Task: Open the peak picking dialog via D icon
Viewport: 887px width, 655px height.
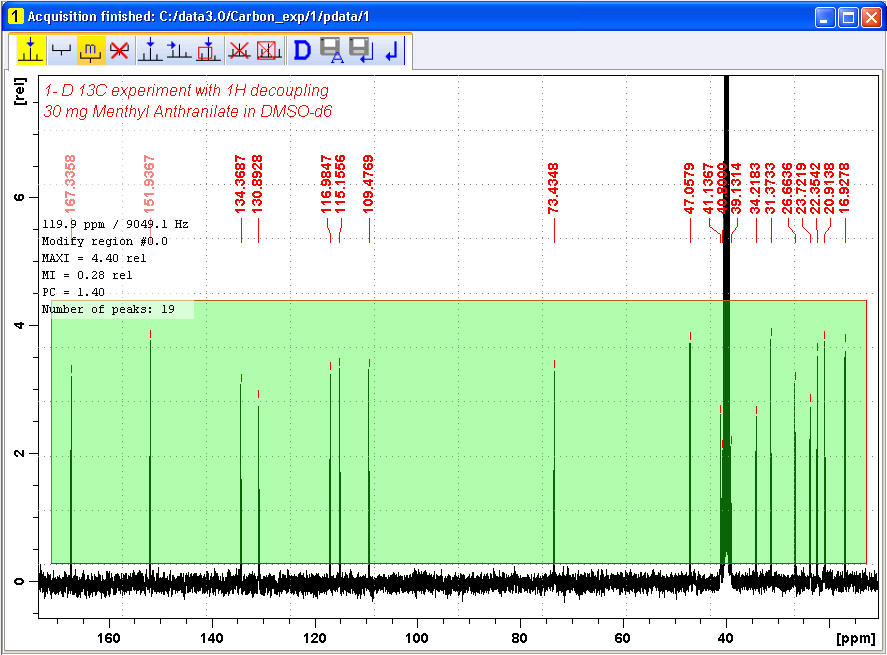Action: (x=302, y=50)
